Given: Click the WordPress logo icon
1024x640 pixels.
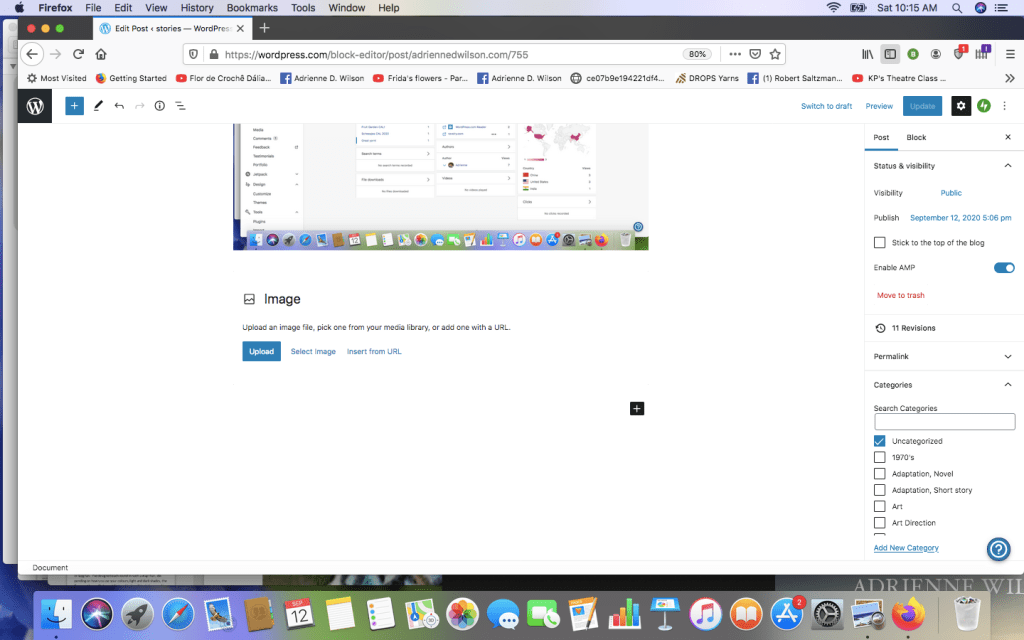Looking at the screenshot, I should pos(35,106).
